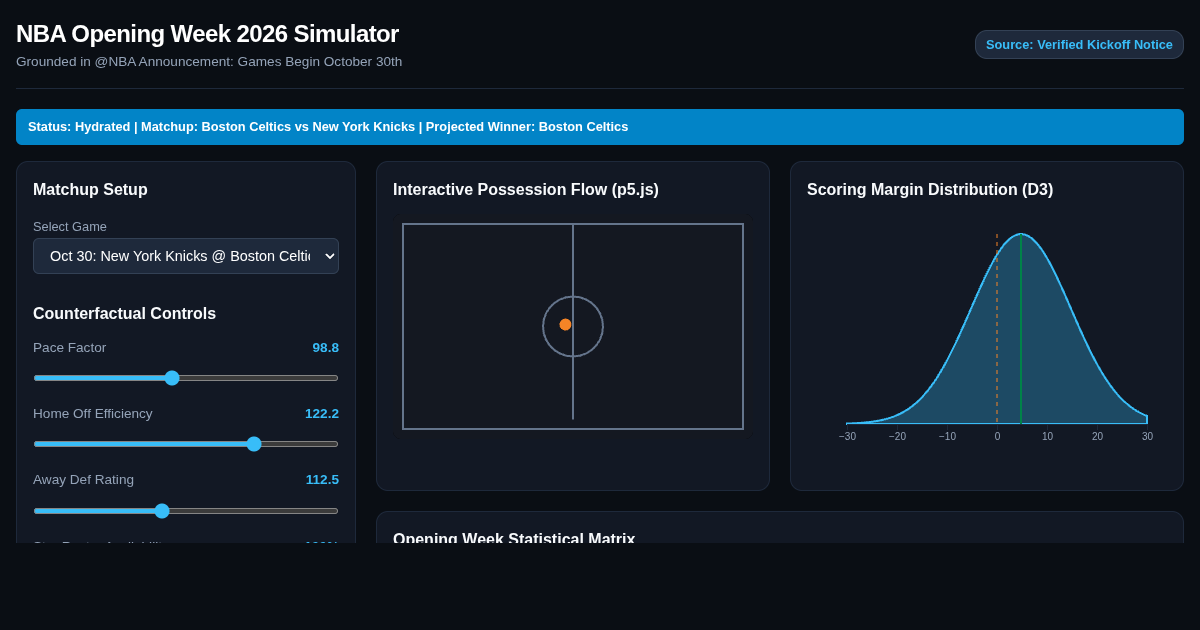Click the green projected margin line

tap(1021, 330)
